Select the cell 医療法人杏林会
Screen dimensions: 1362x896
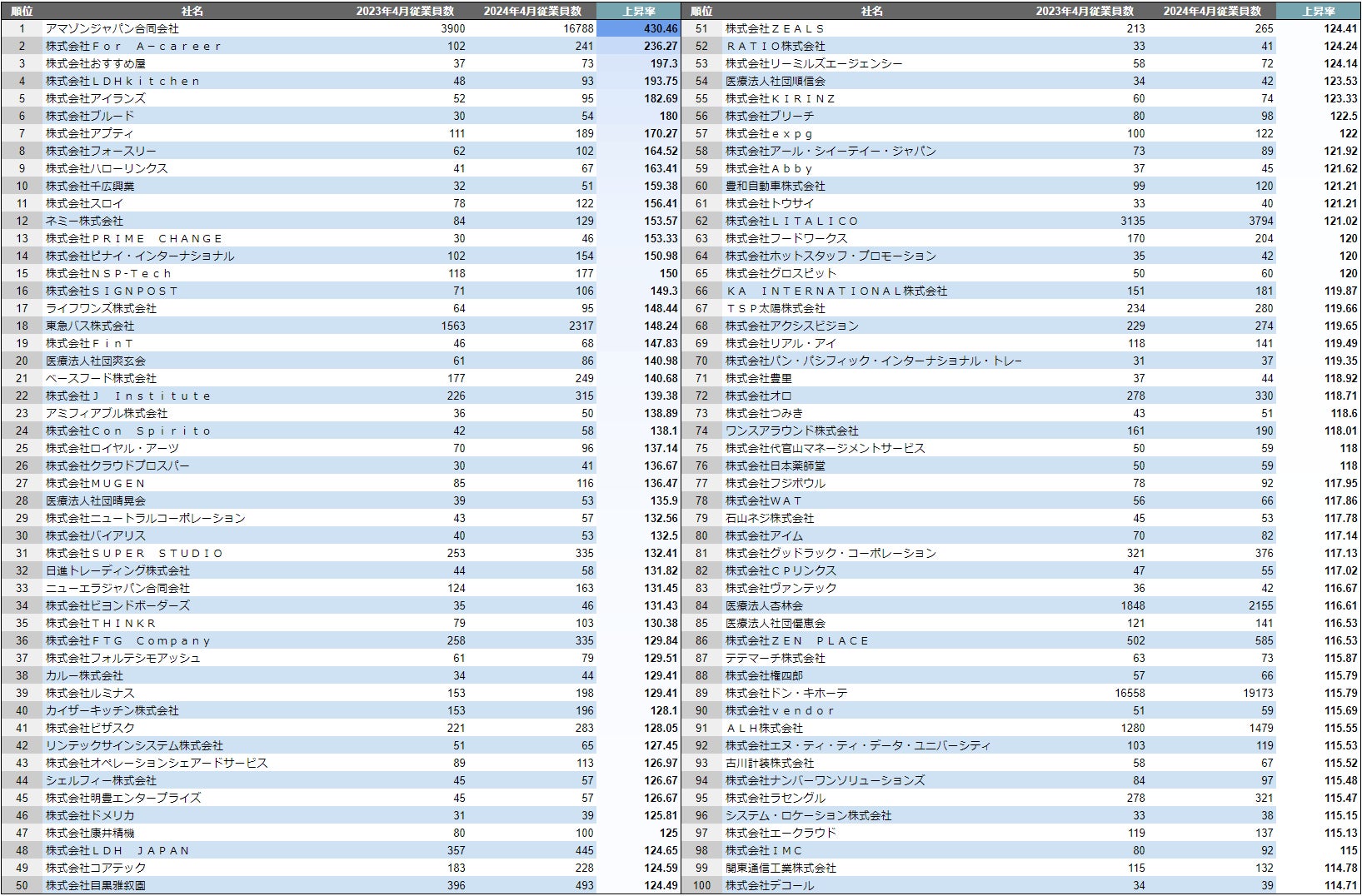[x=764, y=605]
